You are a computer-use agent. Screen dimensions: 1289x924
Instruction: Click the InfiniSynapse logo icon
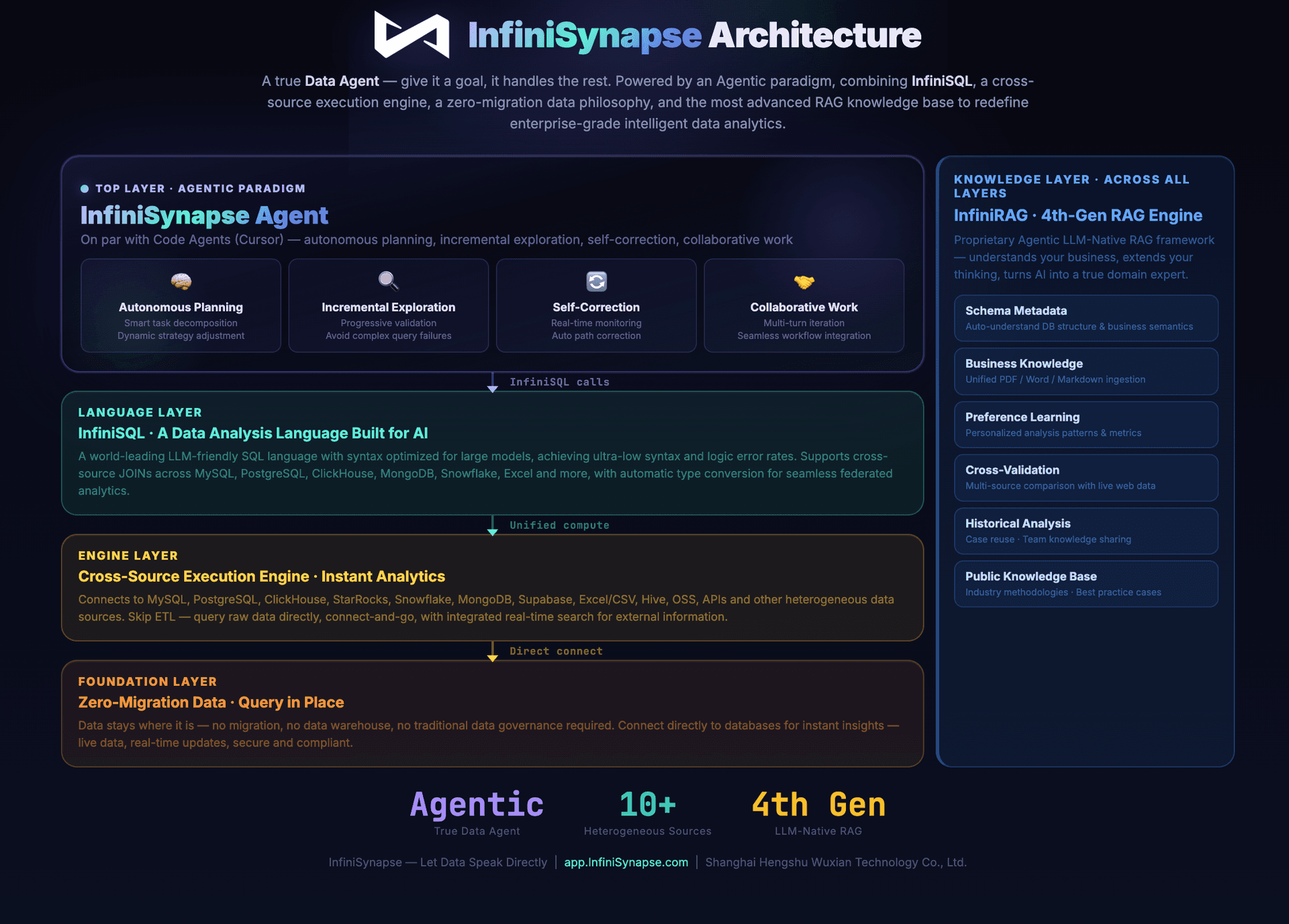[412, 34]
